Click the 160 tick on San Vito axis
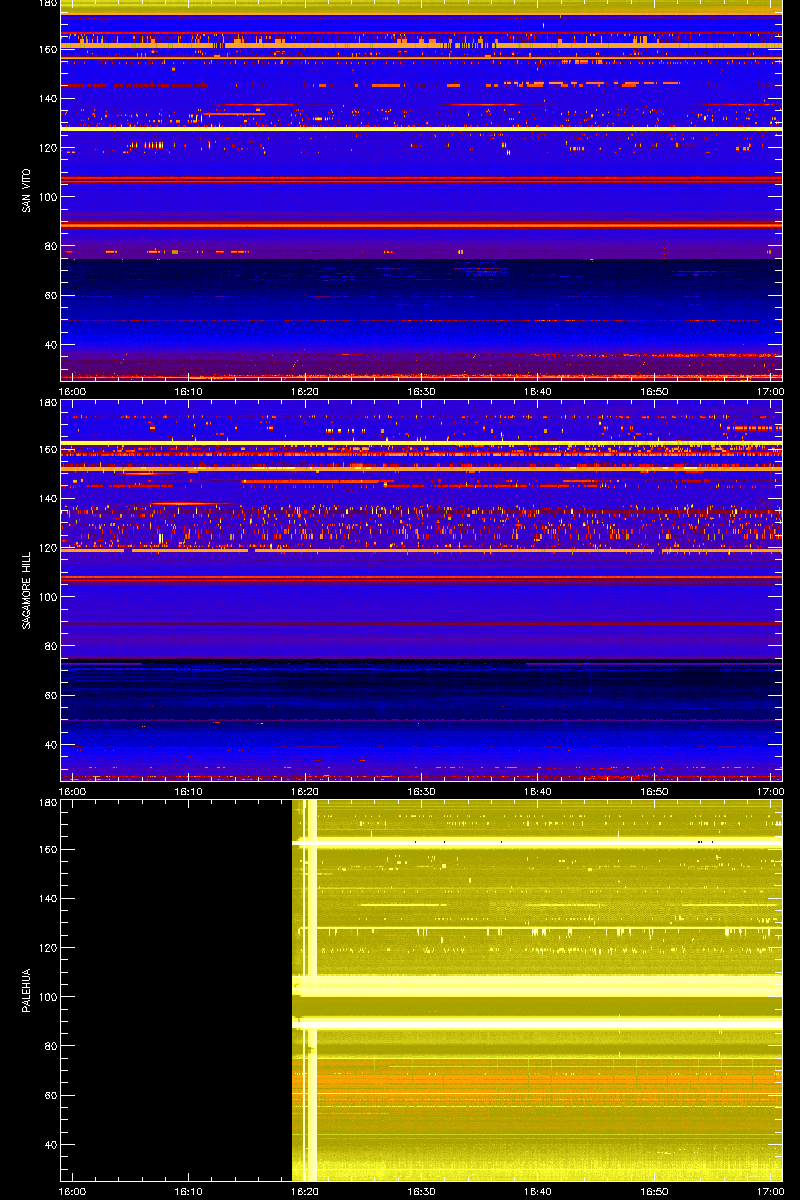800x1200 pixels. [47, 49]
